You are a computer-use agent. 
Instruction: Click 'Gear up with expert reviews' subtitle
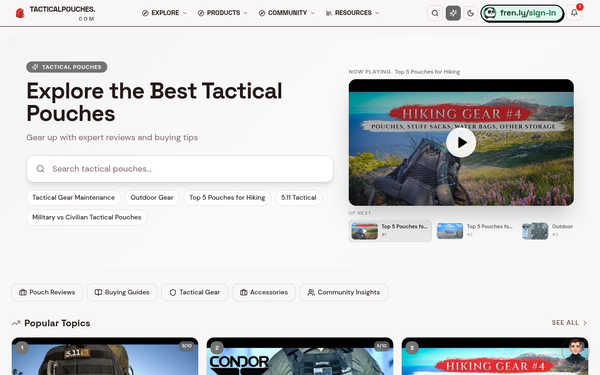112,137
